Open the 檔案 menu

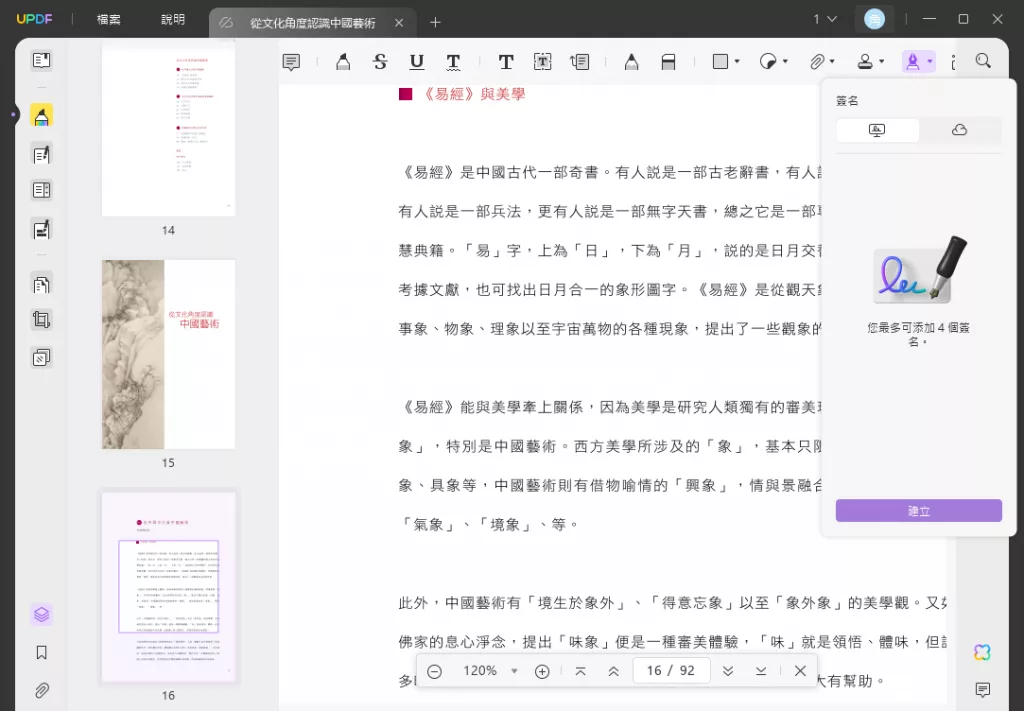(x=108, y=20)
